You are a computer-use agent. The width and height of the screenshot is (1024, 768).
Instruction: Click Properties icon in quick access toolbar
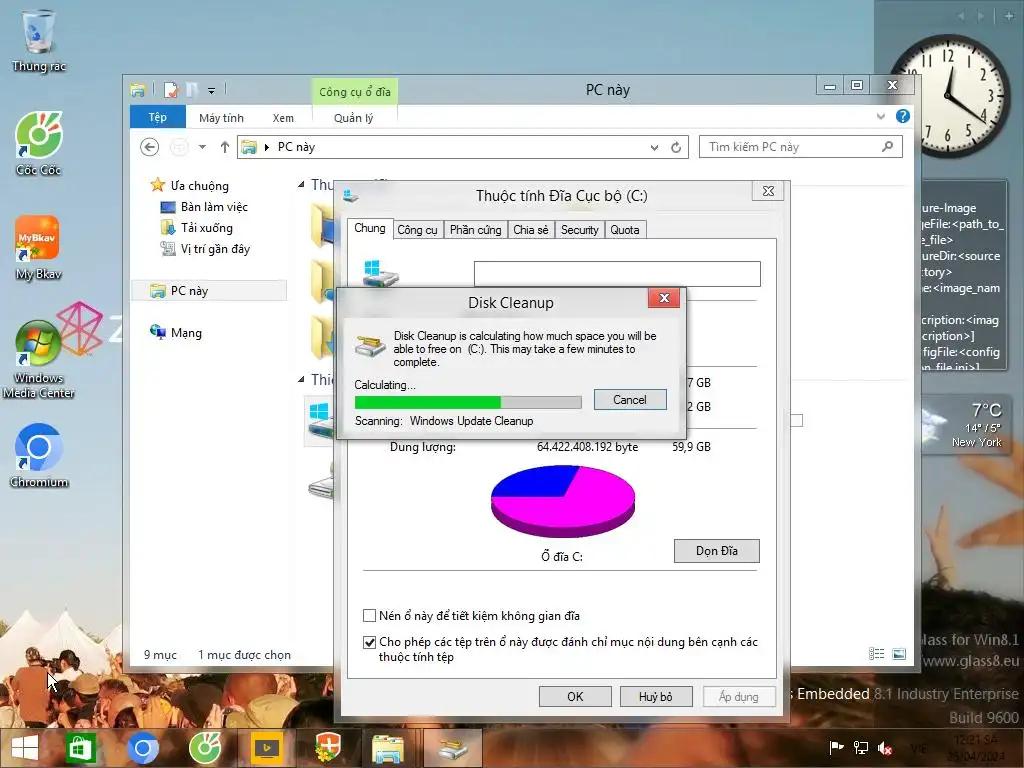(x=171, y=90)
